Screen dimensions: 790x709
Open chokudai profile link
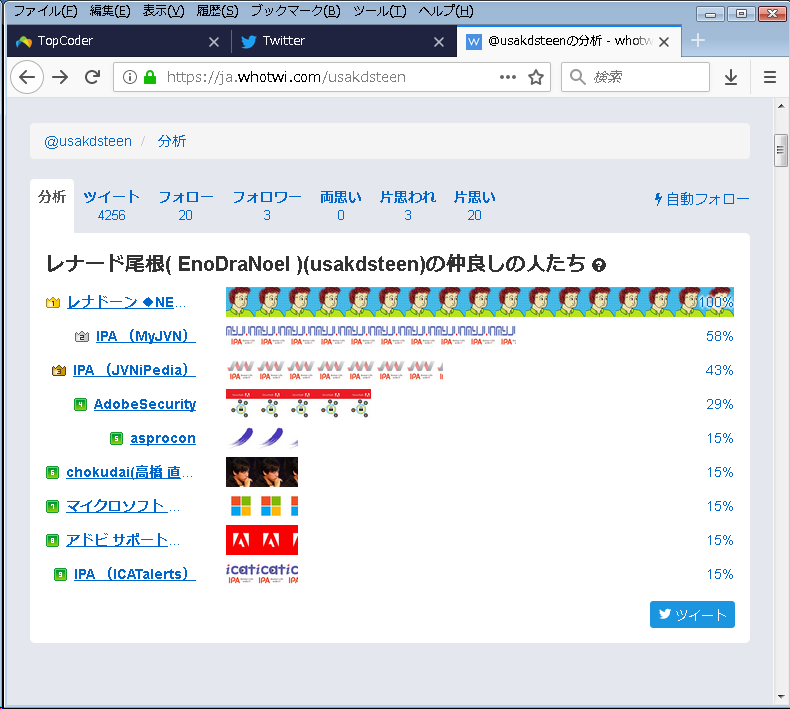(129, 472)
